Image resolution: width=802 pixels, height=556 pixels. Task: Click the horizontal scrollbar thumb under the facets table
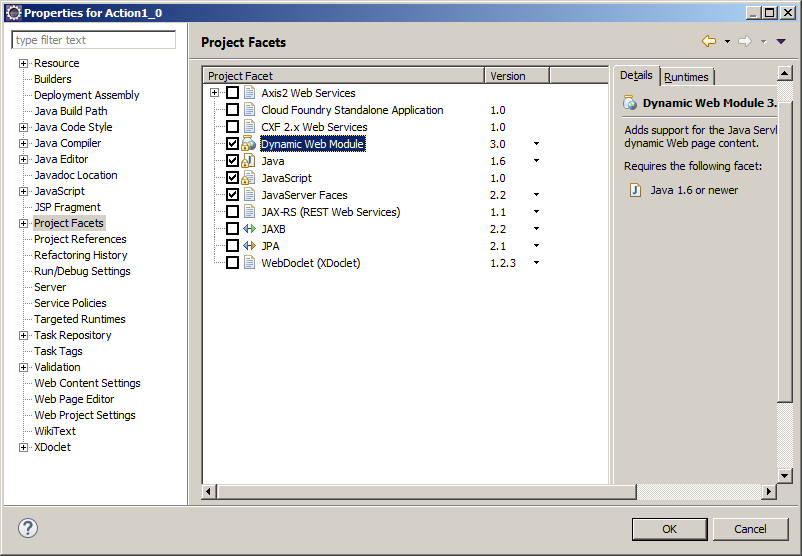pyautogui.click(x=427, y=492)
